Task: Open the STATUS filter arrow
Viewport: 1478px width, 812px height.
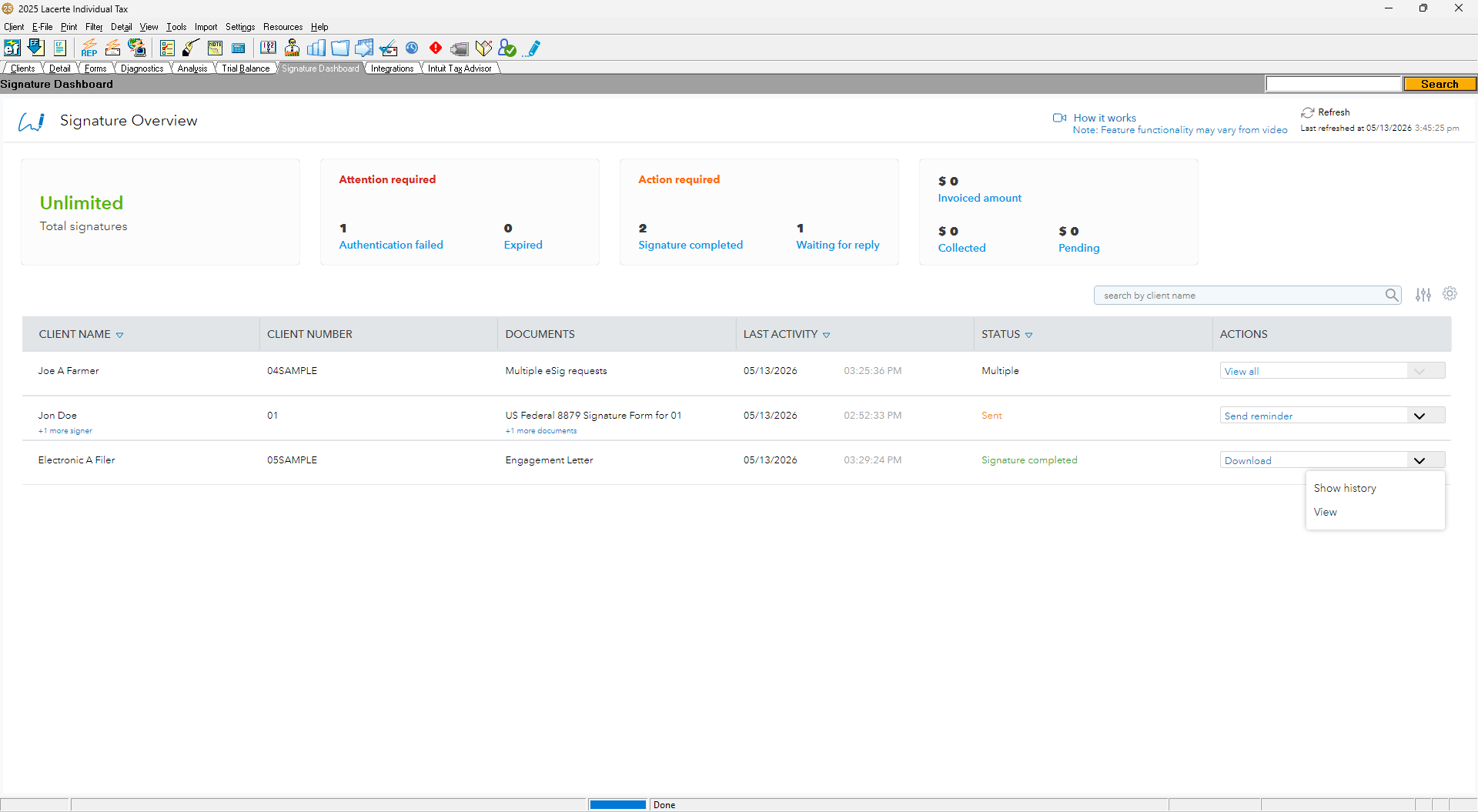Action: coord(1028,335)
